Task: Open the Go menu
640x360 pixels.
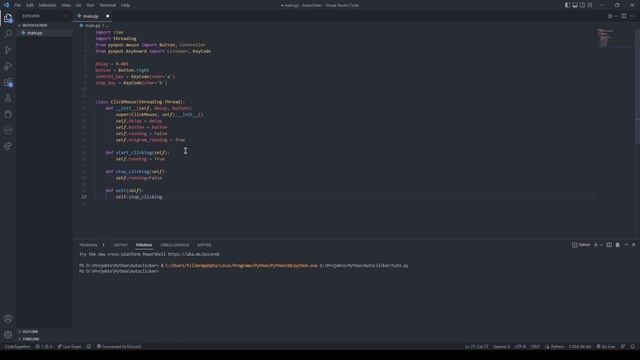Action: pos(78,5)
